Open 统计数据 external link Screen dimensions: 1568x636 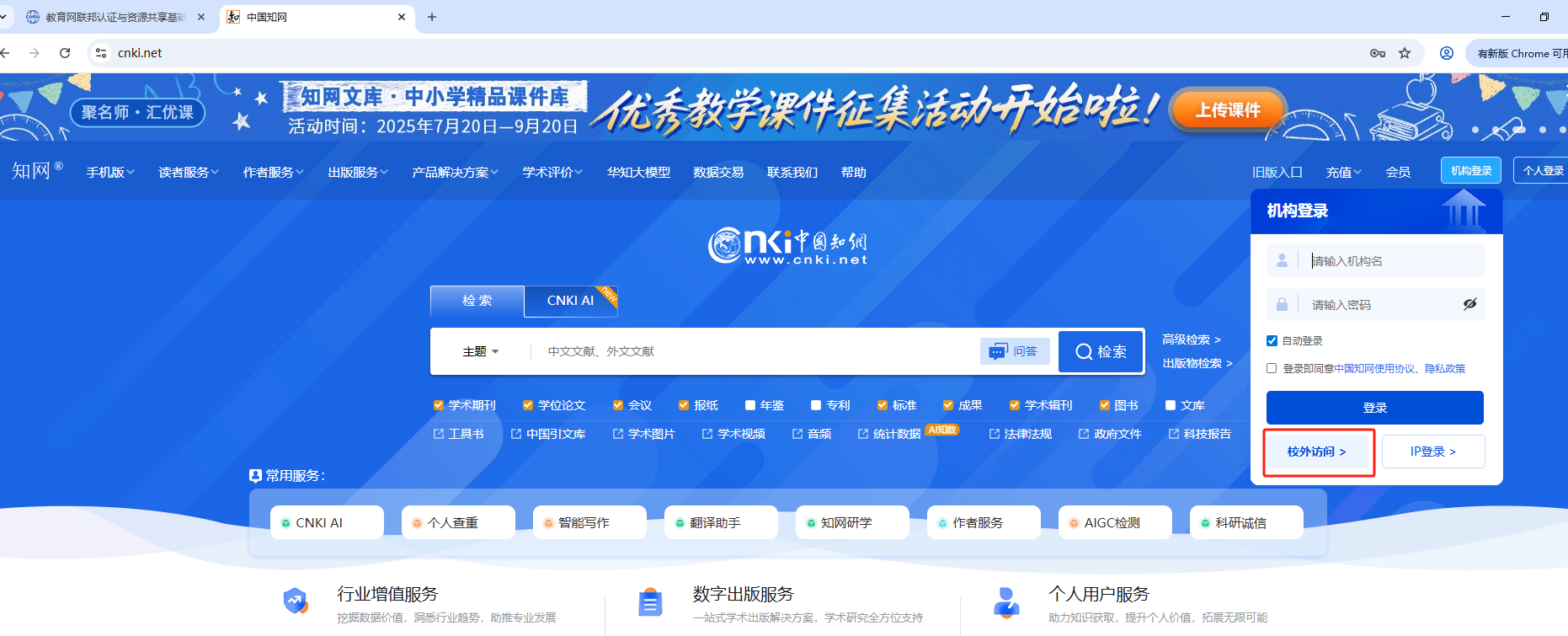(889, 434)
